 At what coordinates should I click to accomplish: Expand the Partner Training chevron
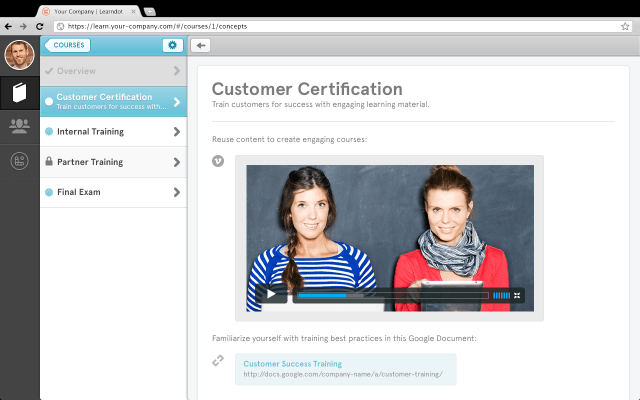176,161
